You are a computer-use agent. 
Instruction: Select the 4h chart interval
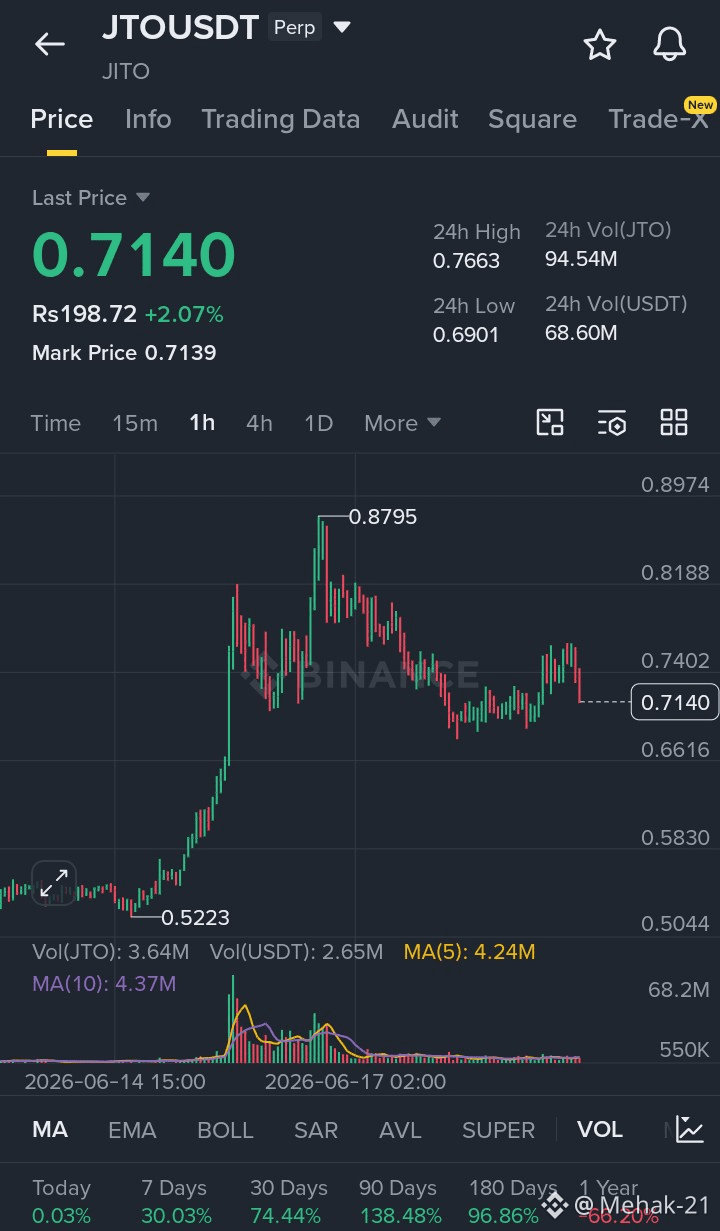pyautogui.click(x=259, y=423)
